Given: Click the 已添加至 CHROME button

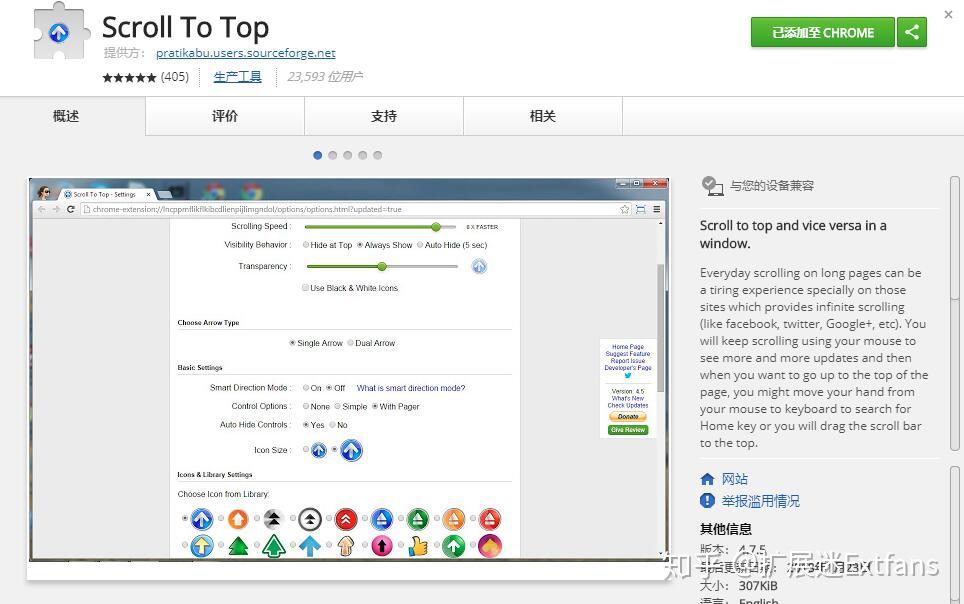Looking at the screenshot, I should tap(823, 32).
